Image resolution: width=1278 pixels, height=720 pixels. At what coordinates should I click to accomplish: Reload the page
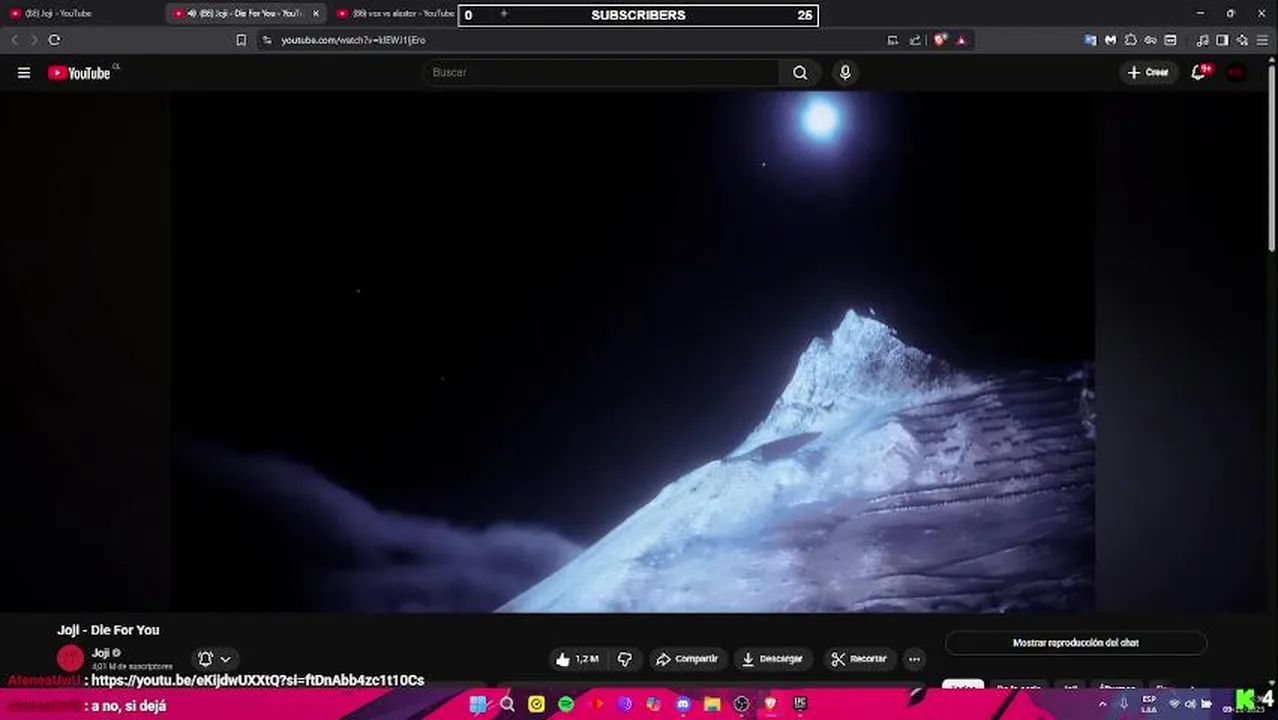click(54, 40)
